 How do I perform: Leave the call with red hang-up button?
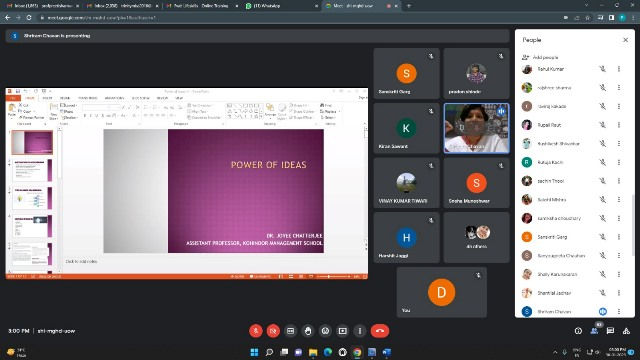pos(380,331)
